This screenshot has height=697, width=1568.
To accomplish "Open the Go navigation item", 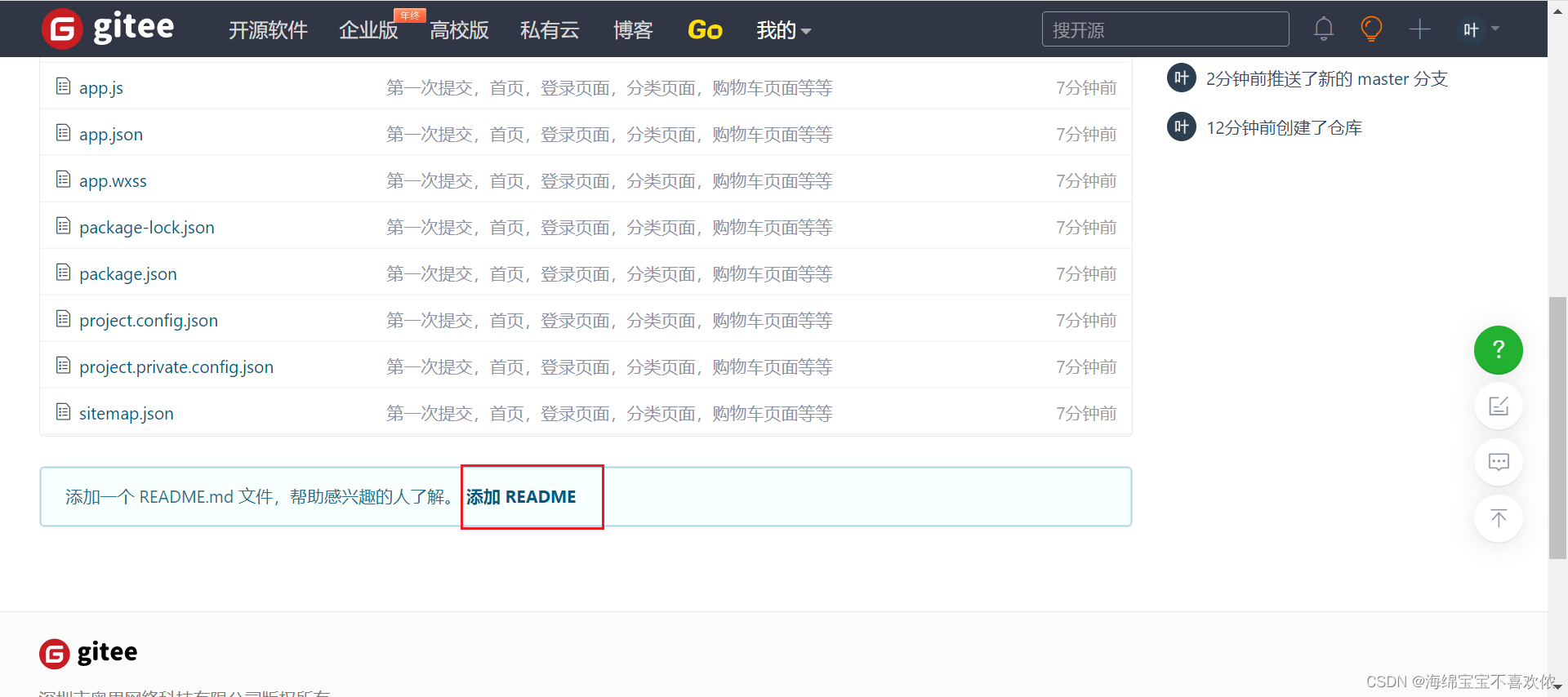I will tap(705, 30).
